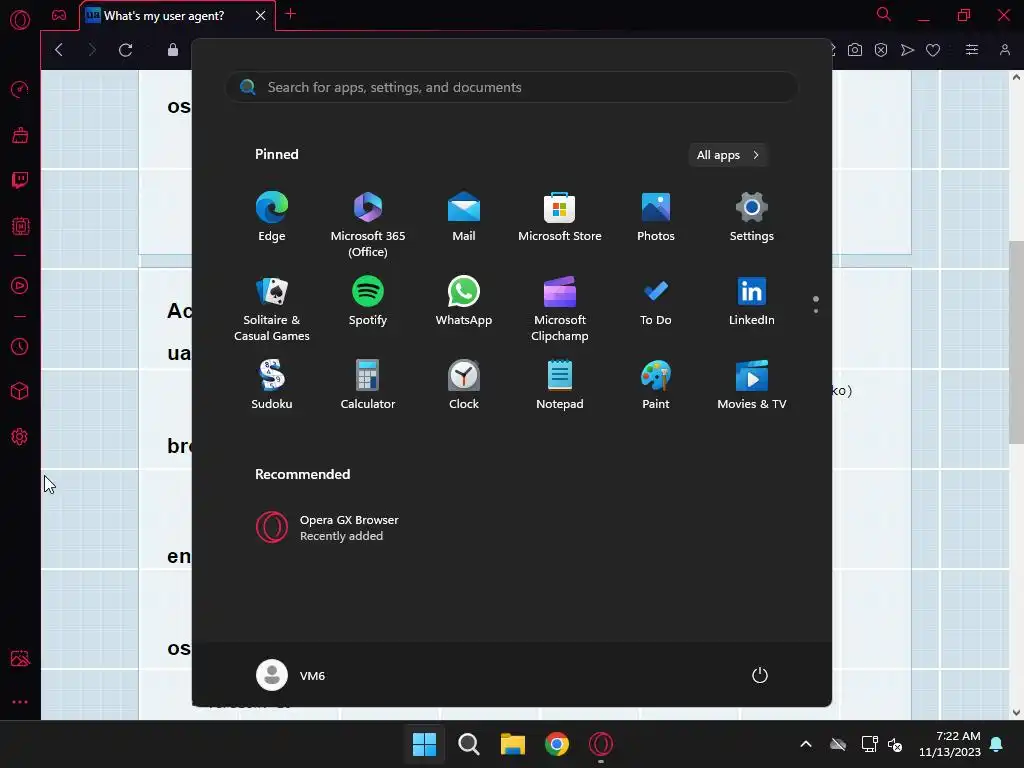Screen dimensions: 1024x768
Task: Close the "What's my user agent?" tab
Action: tap(261, 16)
